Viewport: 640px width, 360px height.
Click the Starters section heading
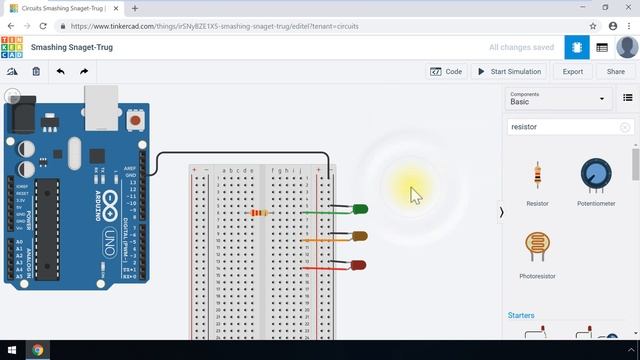(x=521, y=316)
